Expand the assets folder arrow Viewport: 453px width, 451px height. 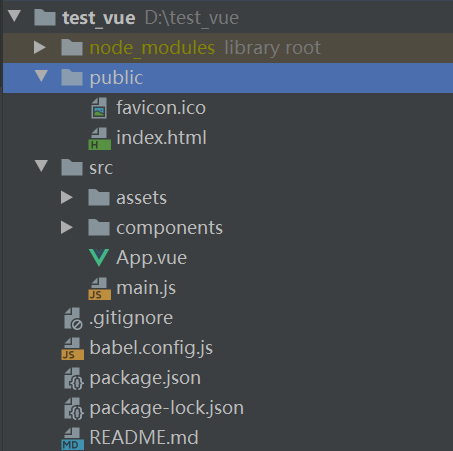[x=67, y=198]
